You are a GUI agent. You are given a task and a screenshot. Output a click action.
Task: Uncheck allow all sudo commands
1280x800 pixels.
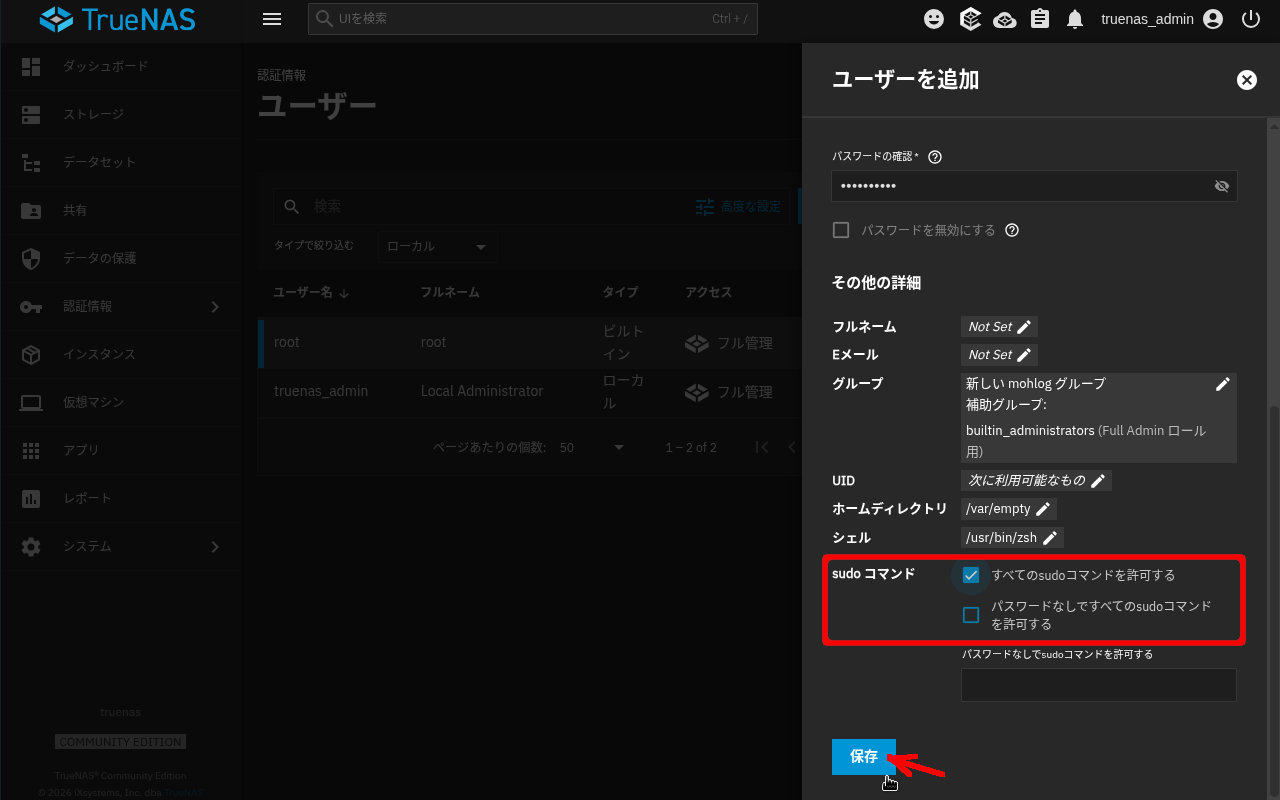tap(971, 575)
